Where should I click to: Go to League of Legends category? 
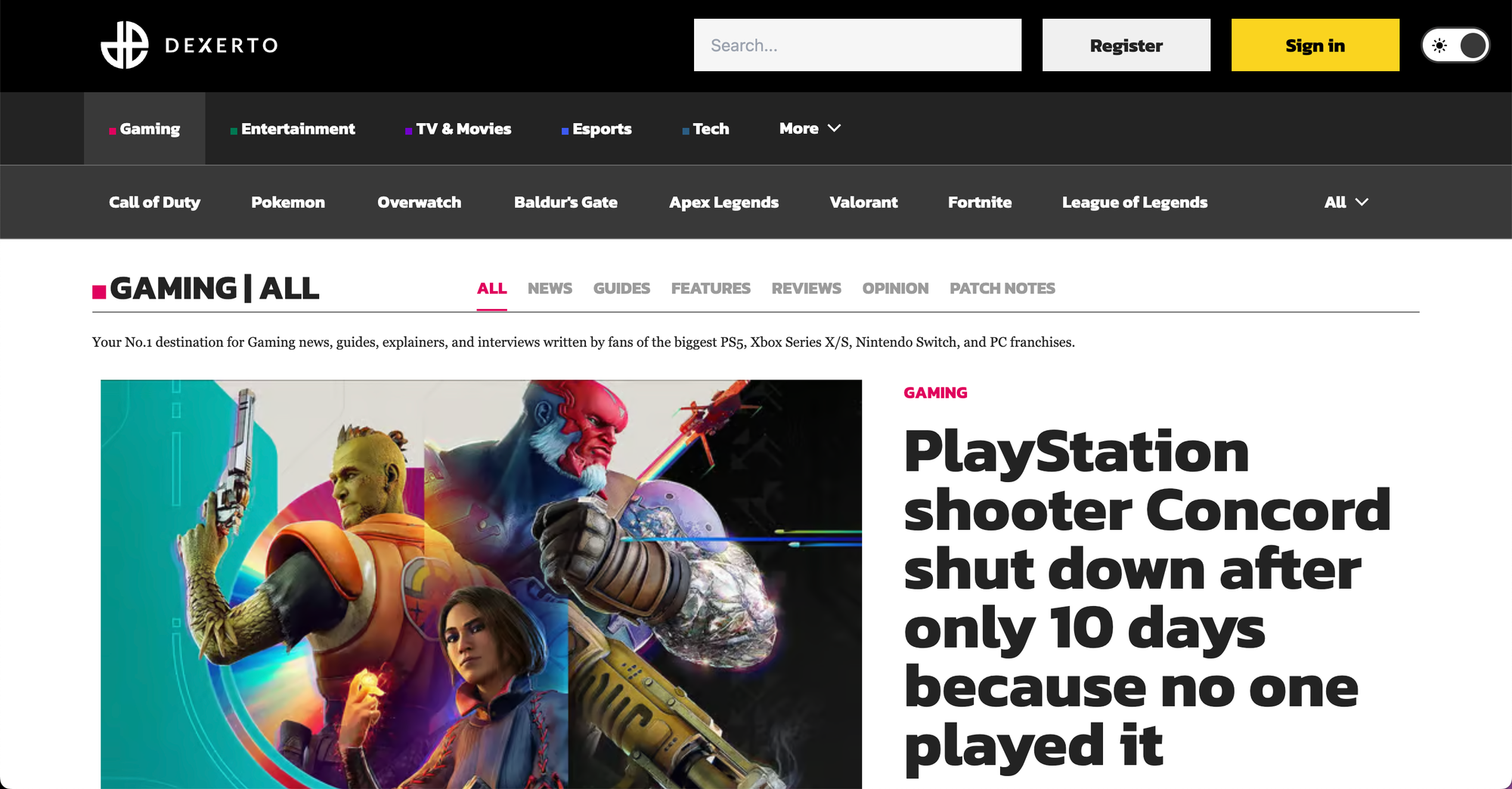[1135, 202]
